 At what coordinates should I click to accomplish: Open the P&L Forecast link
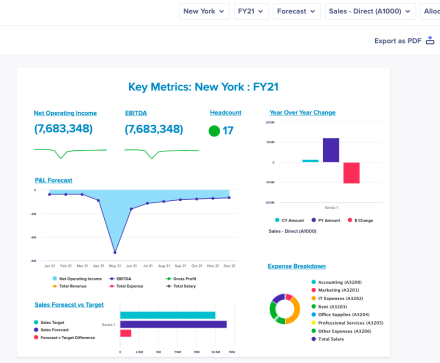(x=53, y=180)
